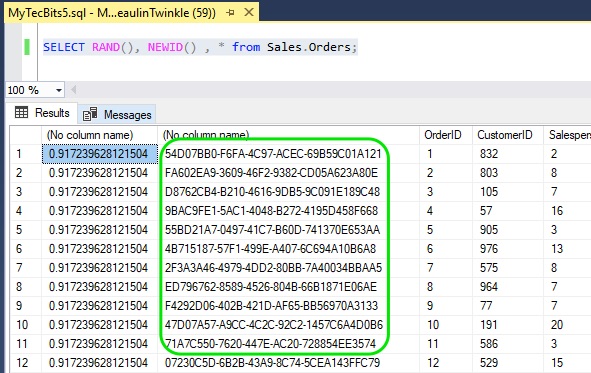The width and height of the screenshot is (591, 373).
Task: Select Salesperson value 16 in row 4
Action: coord(567,211)
